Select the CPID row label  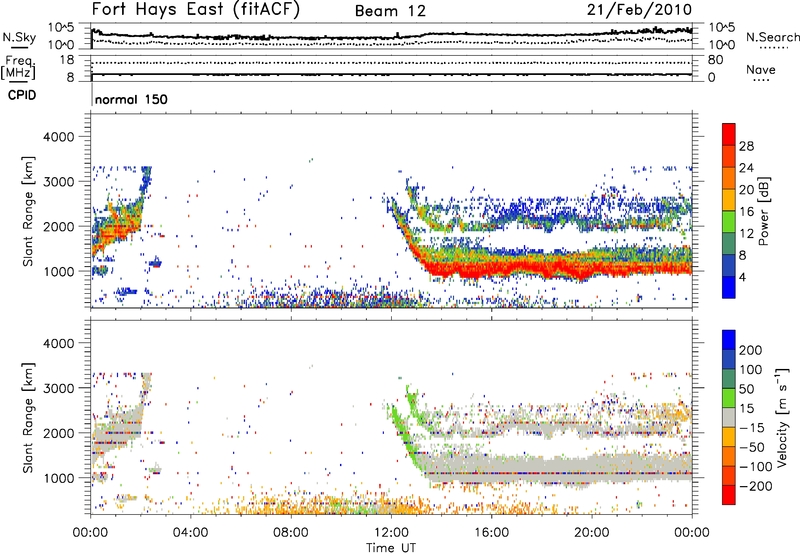[22, 95]
